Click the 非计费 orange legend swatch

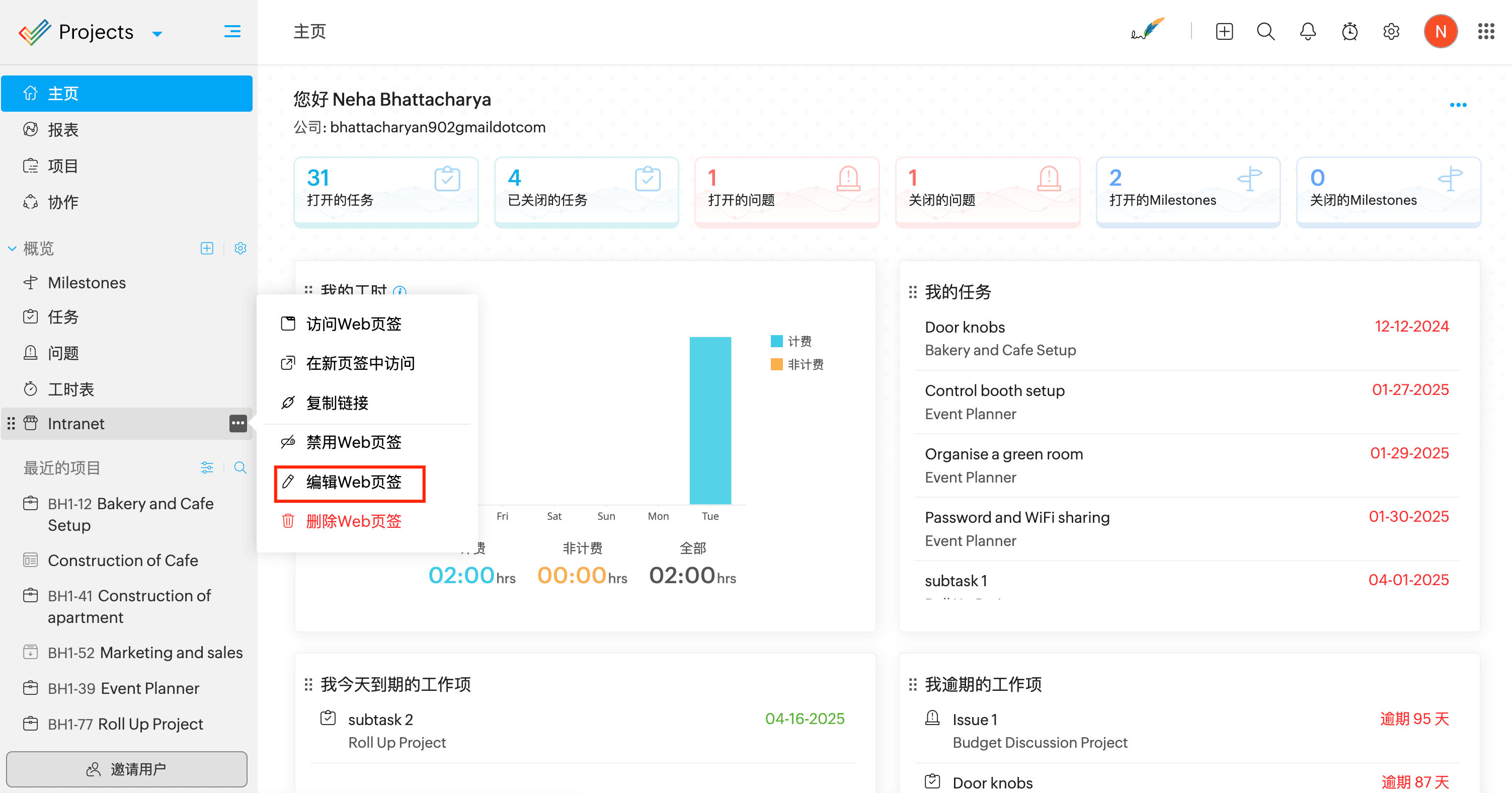click(776, 364)
